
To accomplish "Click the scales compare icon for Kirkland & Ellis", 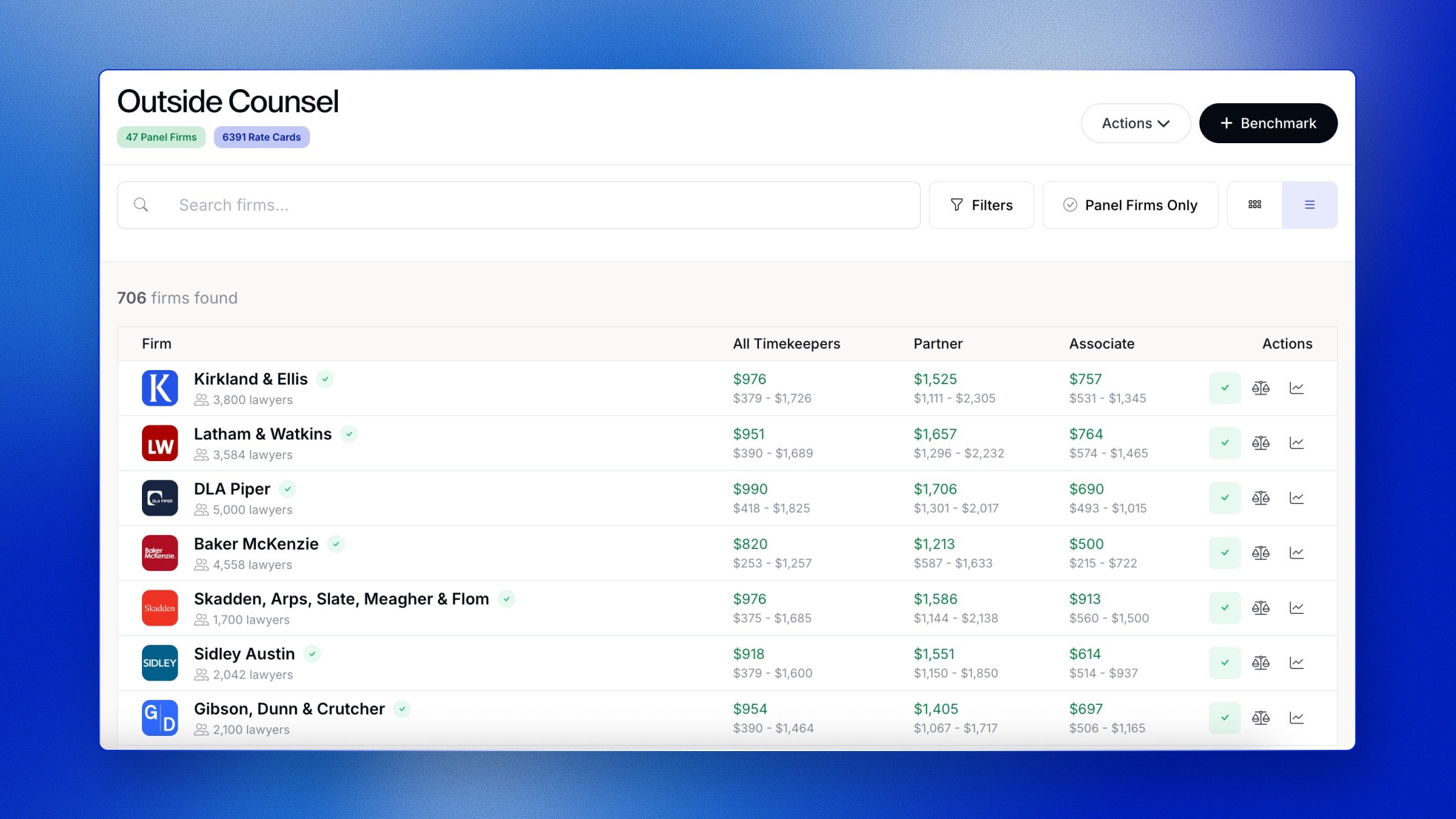I will [1260, 388].
